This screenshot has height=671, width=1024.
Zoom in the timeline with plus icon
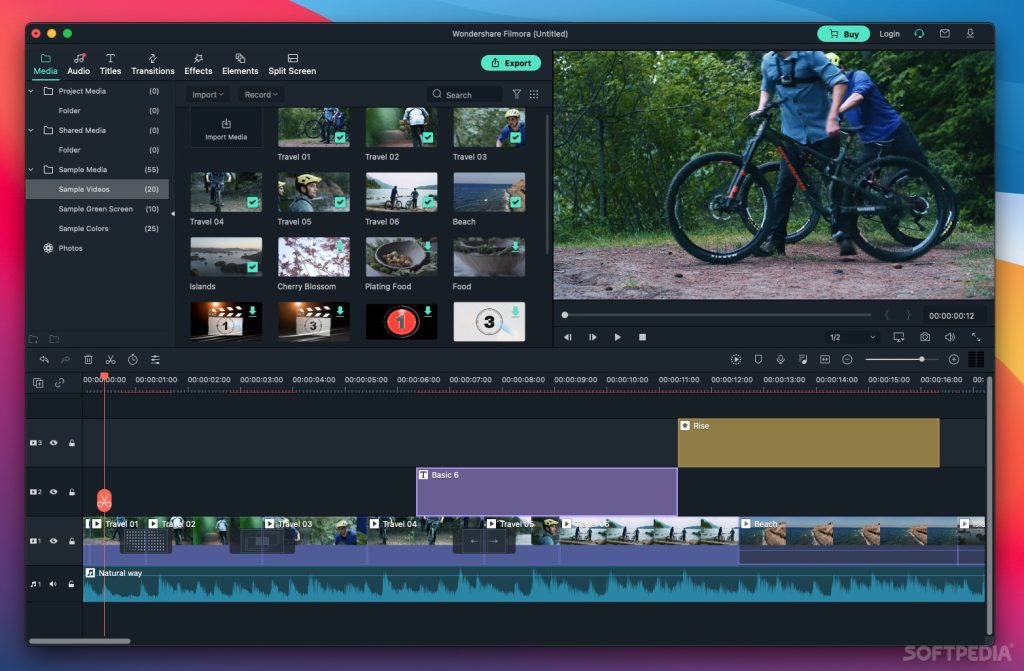tap(953, 359)
